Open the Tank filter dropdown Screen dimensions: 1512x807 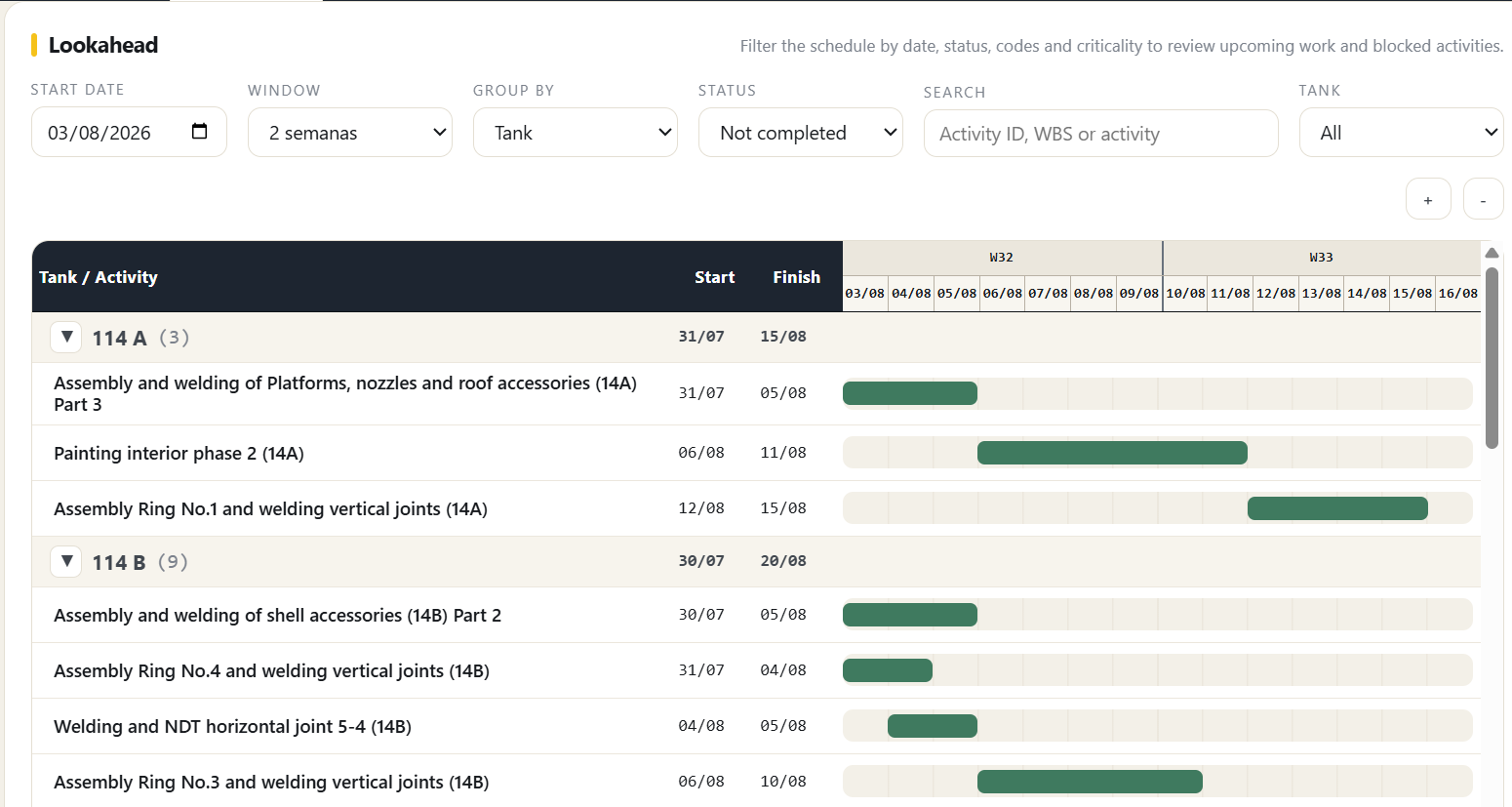click(x=1401, y=133)
